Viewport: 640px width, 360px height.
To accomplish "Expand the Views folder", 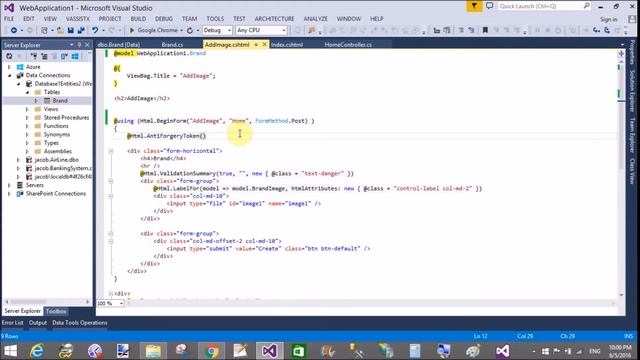I will (27, 109).
